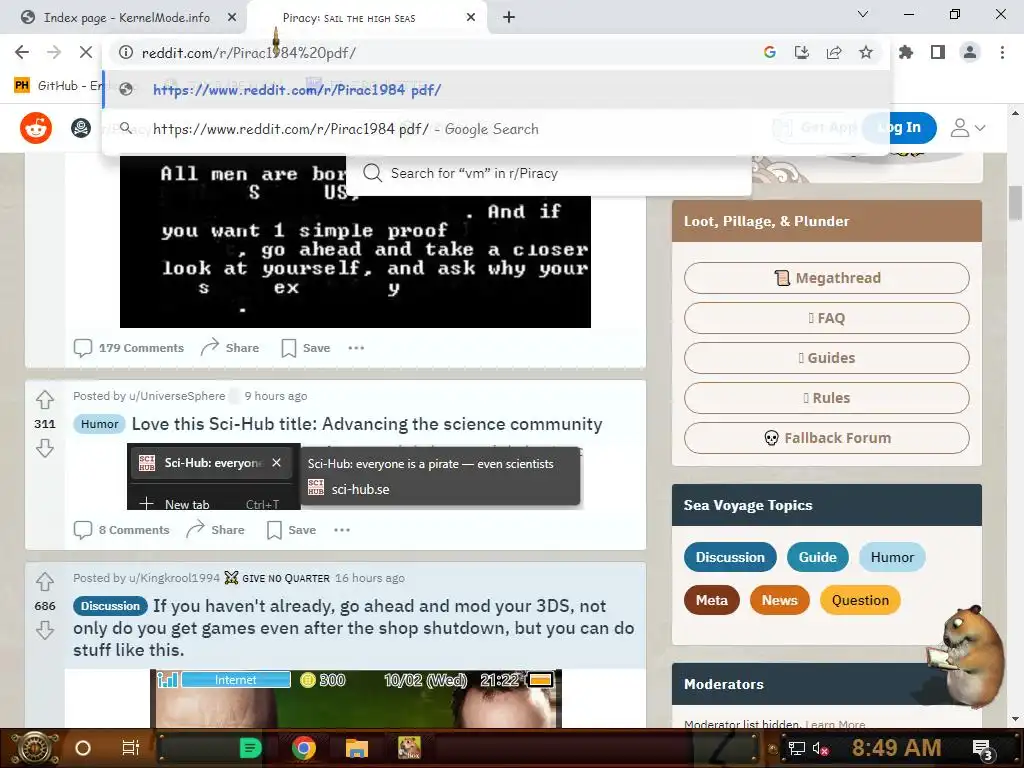Upvote the 3DS mod post
The width and height of the screenshot is (1024, 768).
click(x=44, y=581)
